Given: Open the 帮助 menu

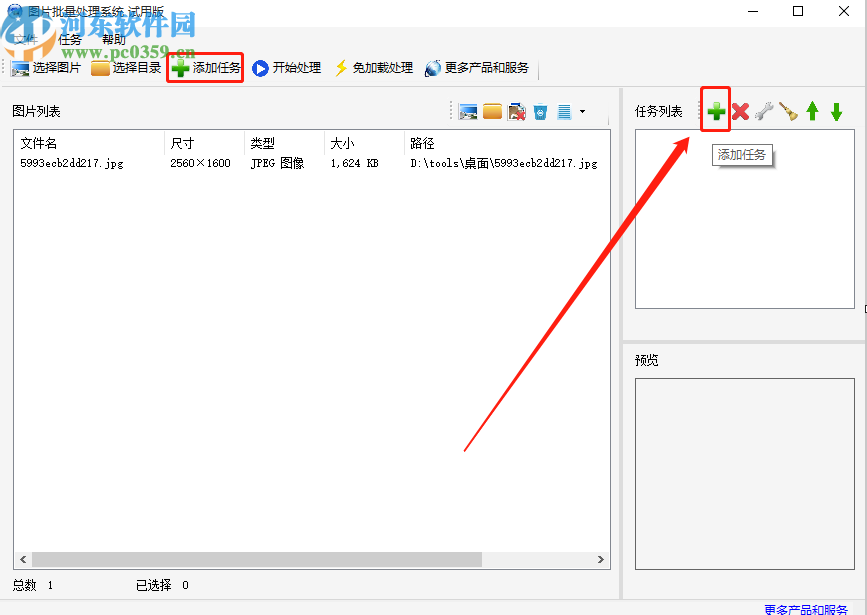Looking at the screenshot, I should (x=112, y=39).
